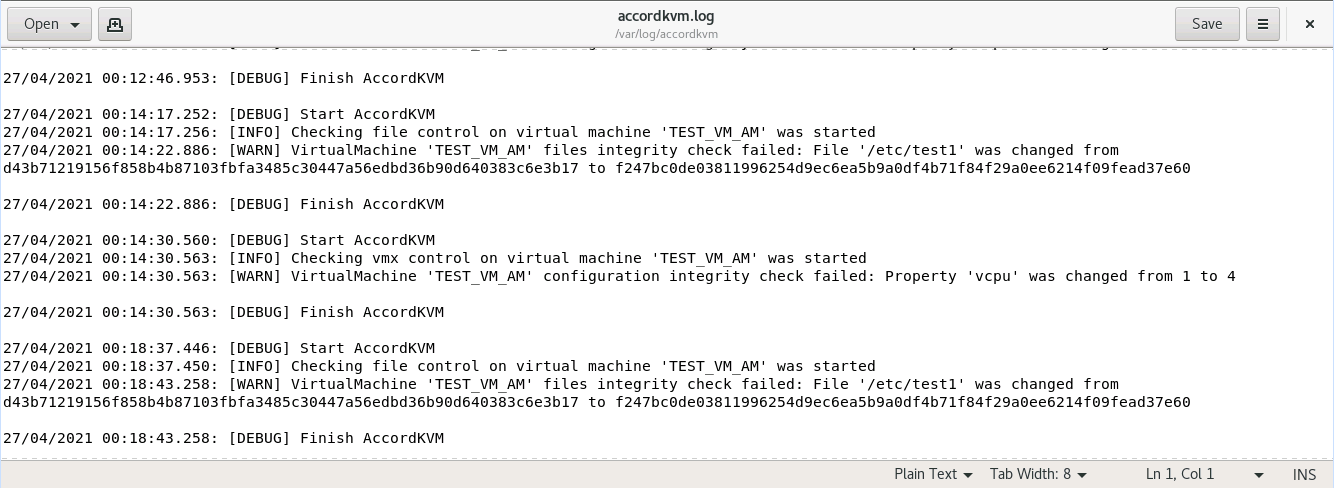Expand the Plain Text language dropdown
This screenshot has height=488, width=1334.
(x=934, y=474)
